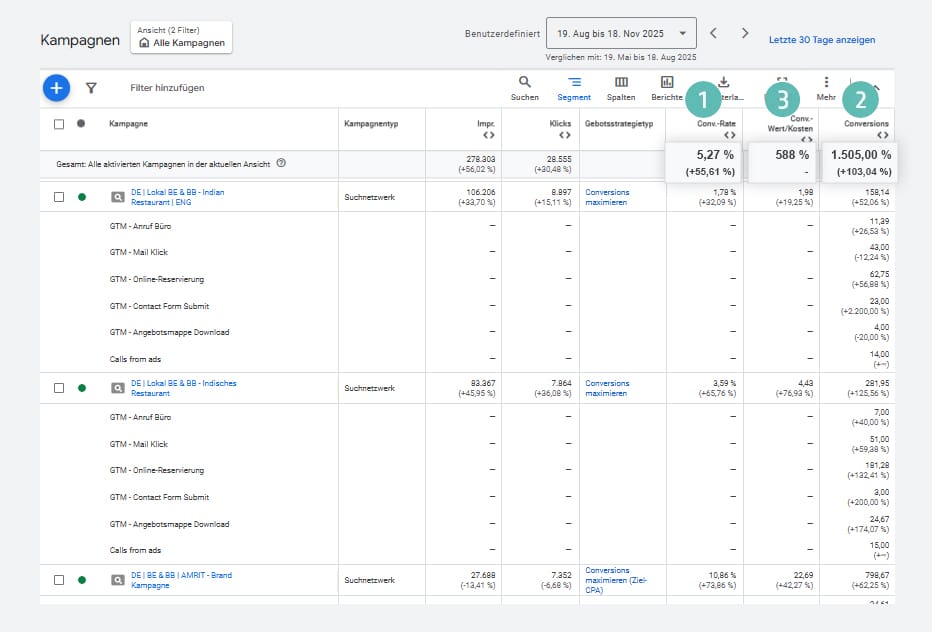
Task: Expand the Impr. column resize arrows
Action: click(488, 135)
